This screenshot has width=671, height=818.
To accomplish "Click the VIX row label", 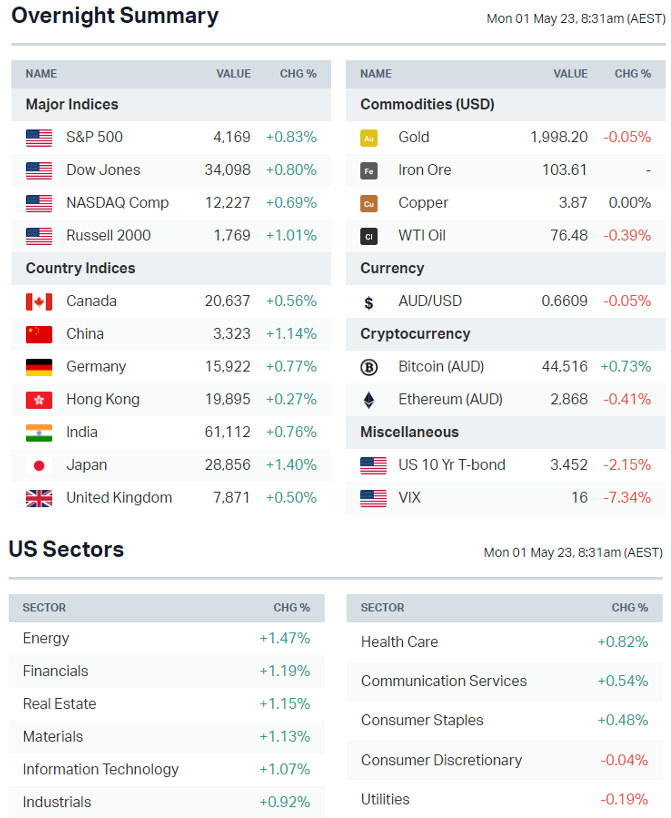I will (x=409, y=498).
